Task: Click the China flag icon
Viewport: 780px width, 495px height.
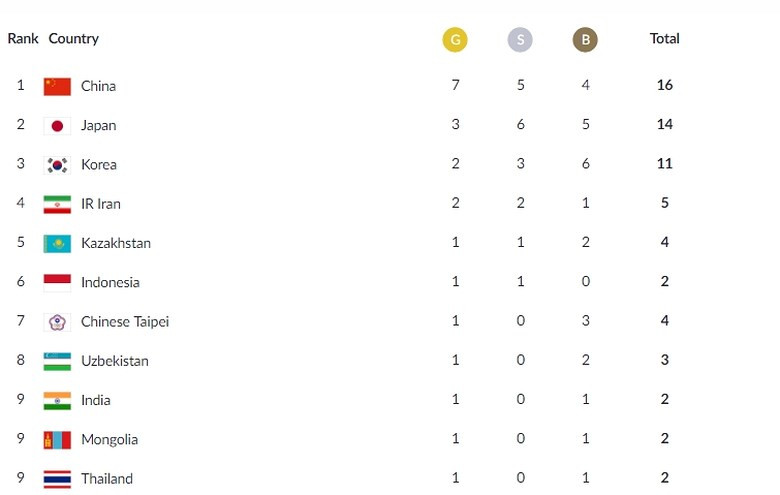Action: 57,86
